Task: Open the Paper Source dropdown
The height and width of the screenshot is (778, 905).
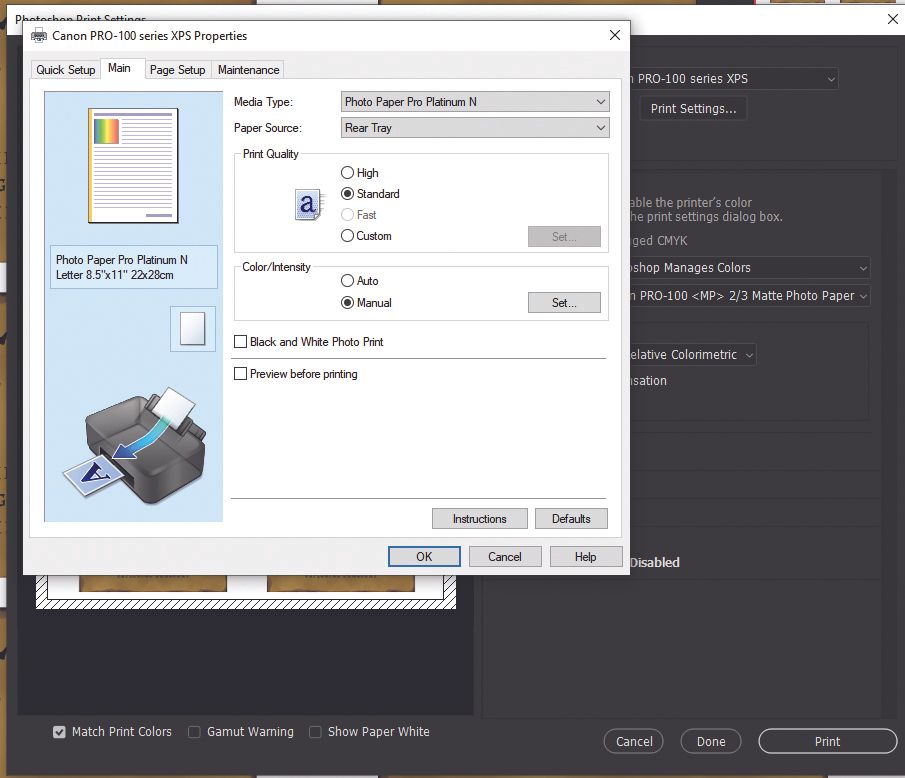Action: [x=474, y=127]
